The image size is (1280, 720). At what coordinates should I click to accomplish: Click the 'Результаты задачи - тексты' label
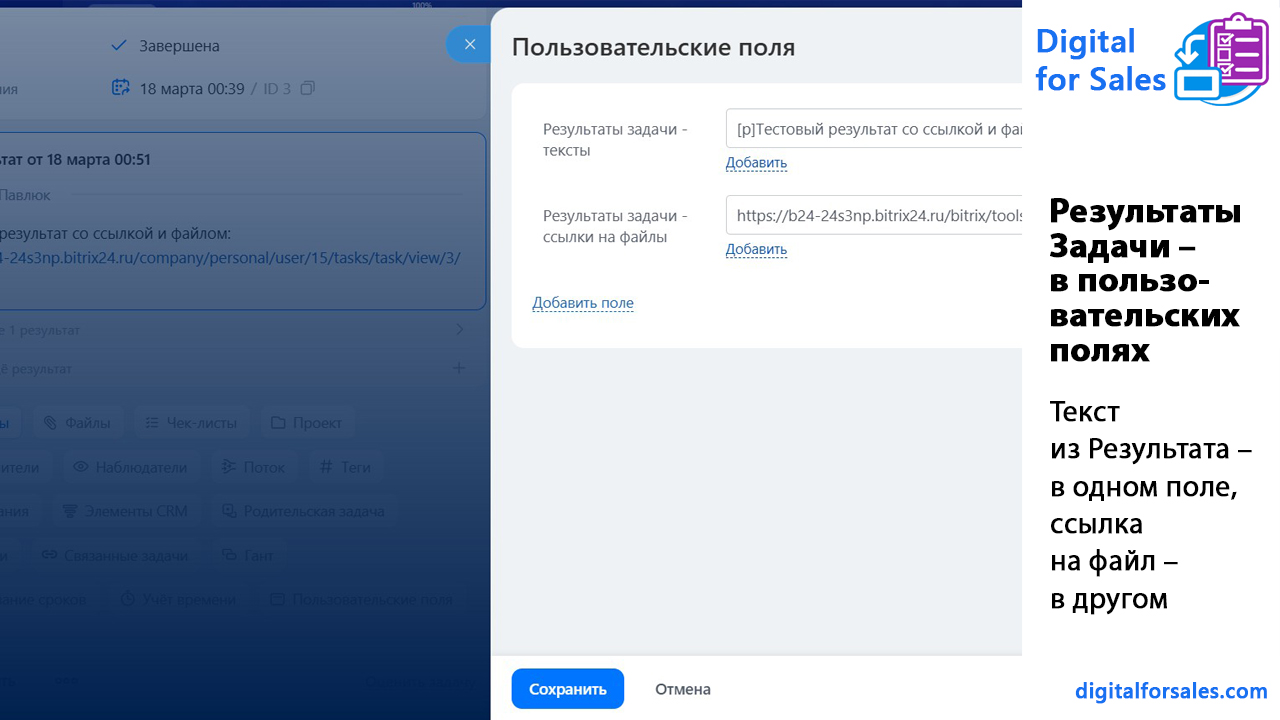(x=616, y=140)
